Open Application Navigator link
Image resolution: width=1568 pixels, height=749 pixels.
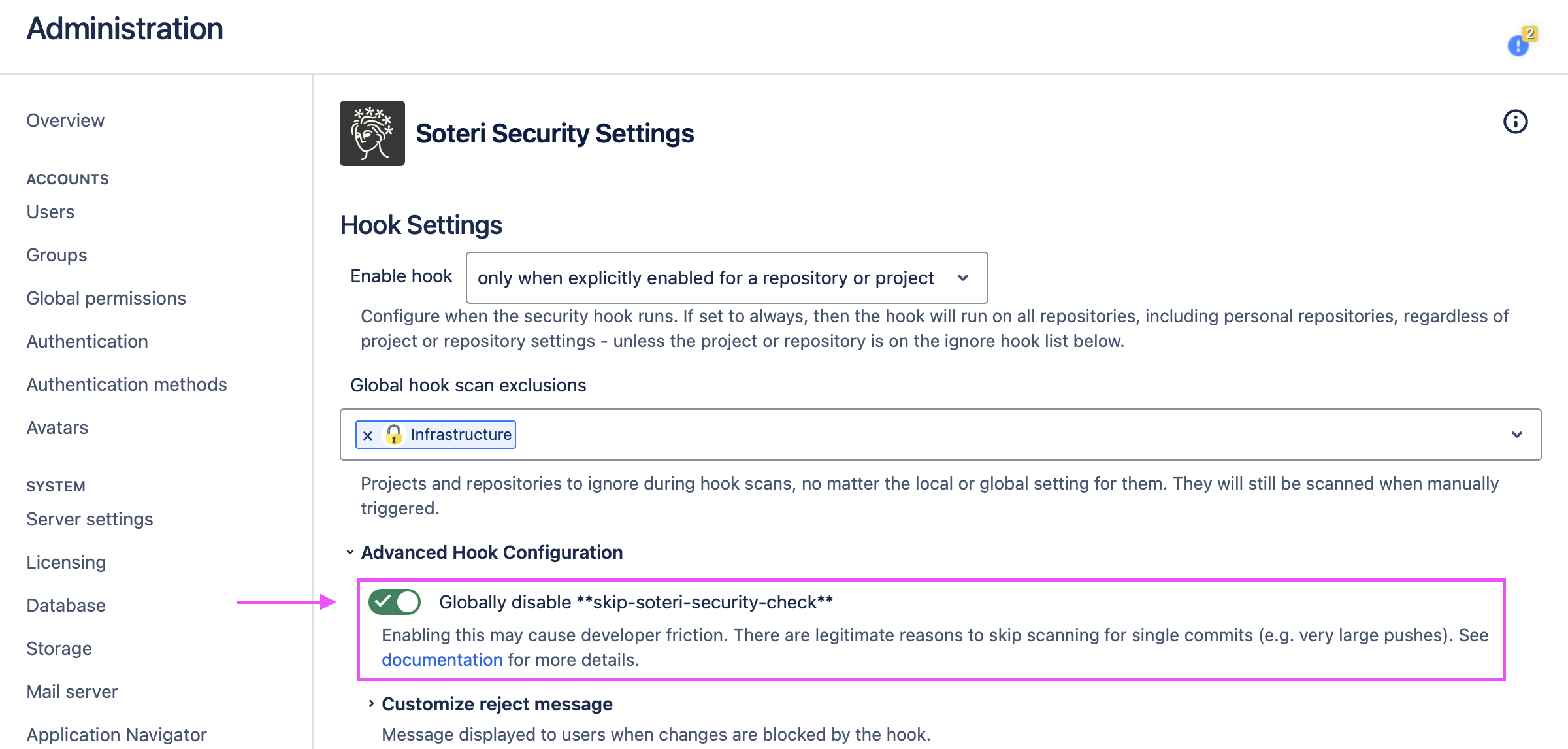point(116,735)
